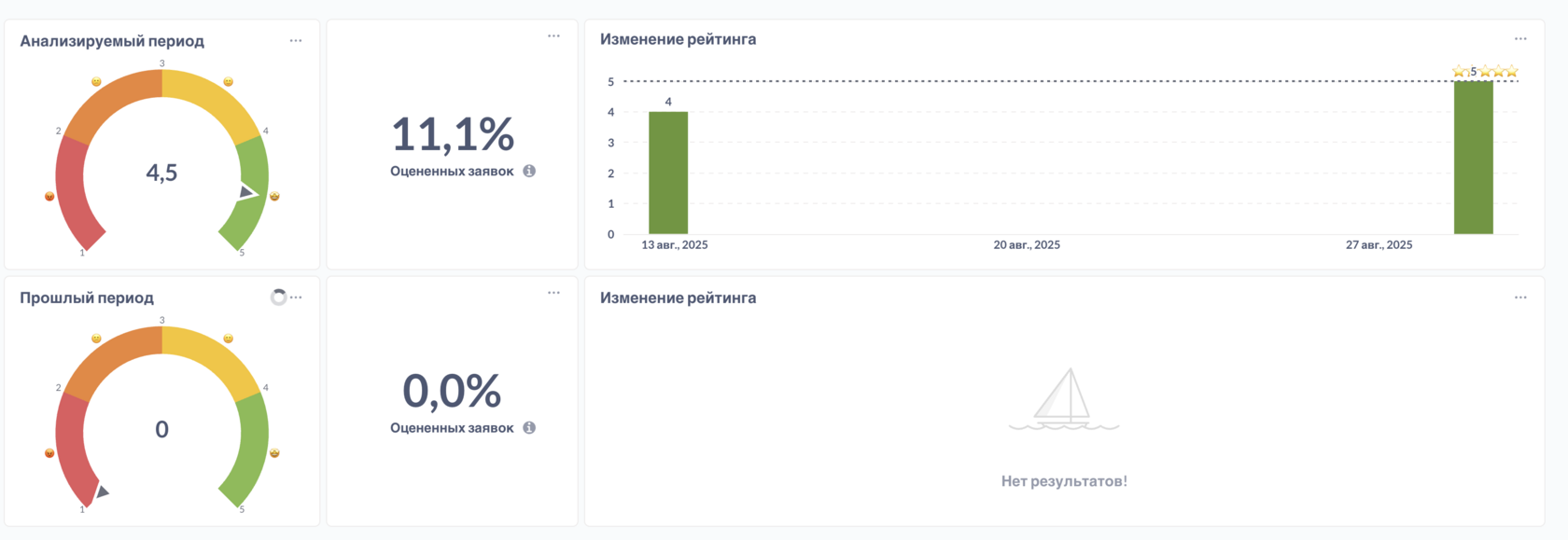Screen dimensions: 1568x540
Task: Click the sailboat no-results illustration
Action: point(1064,399)
